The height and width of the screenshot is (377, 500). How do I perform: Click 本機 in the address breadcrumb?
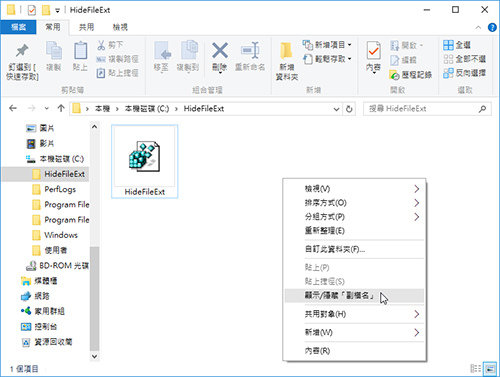pyautogui.click(x=102, y=109)
